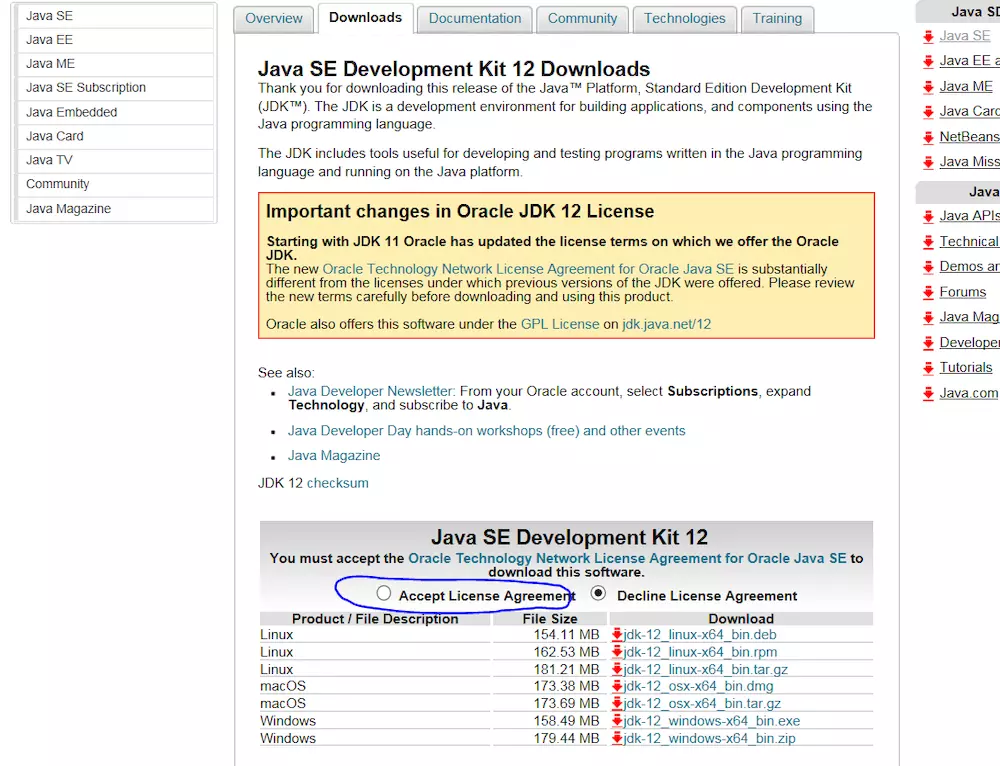
Task: Open the Documentation tab
Action: point(474,18)
